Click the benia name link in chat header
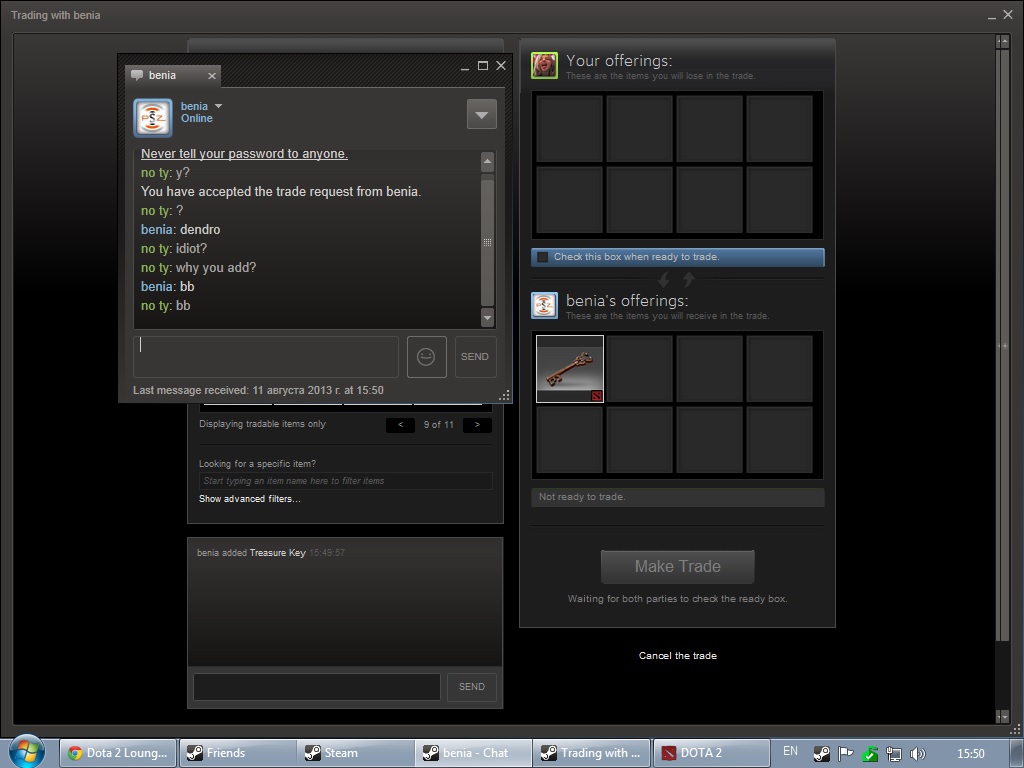 194,106
